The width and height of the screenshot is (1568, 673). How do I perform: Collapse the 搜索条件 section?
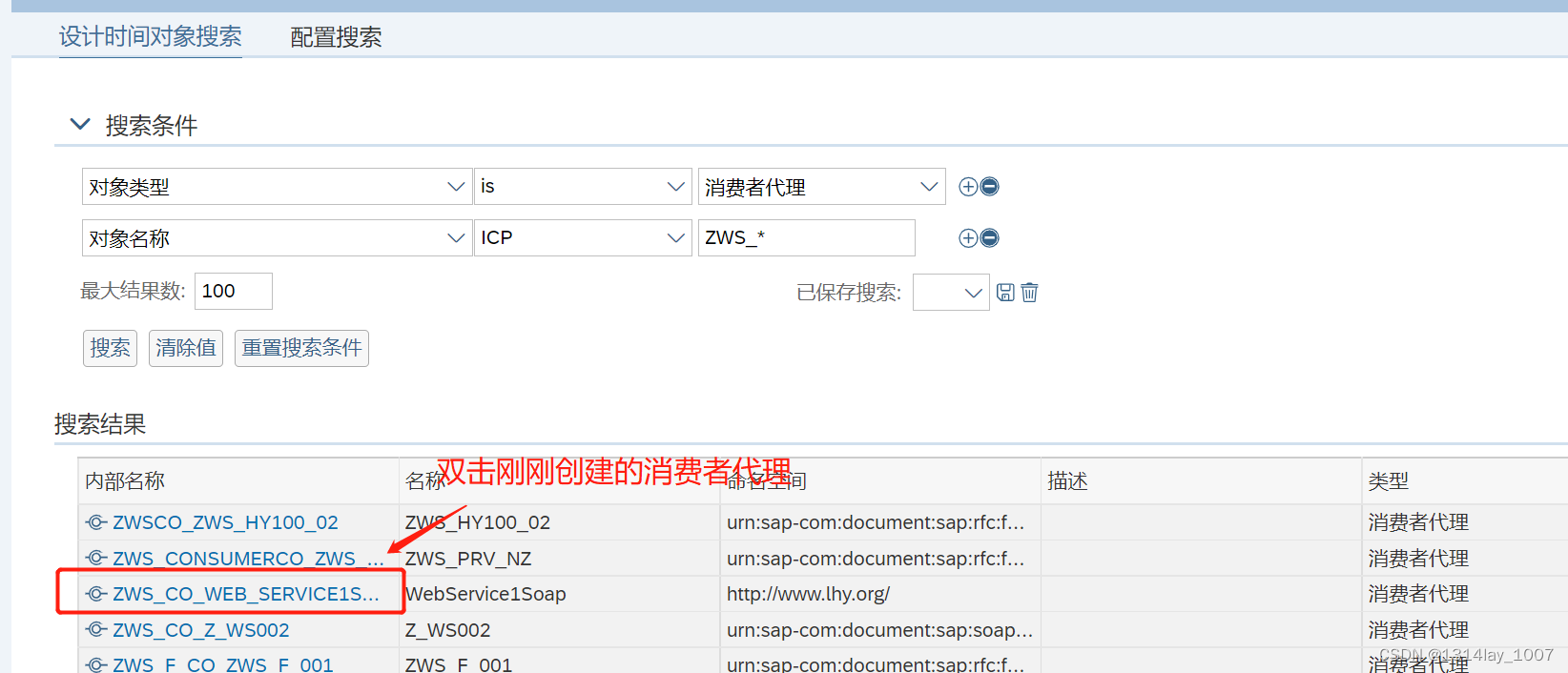click(80, 124)
